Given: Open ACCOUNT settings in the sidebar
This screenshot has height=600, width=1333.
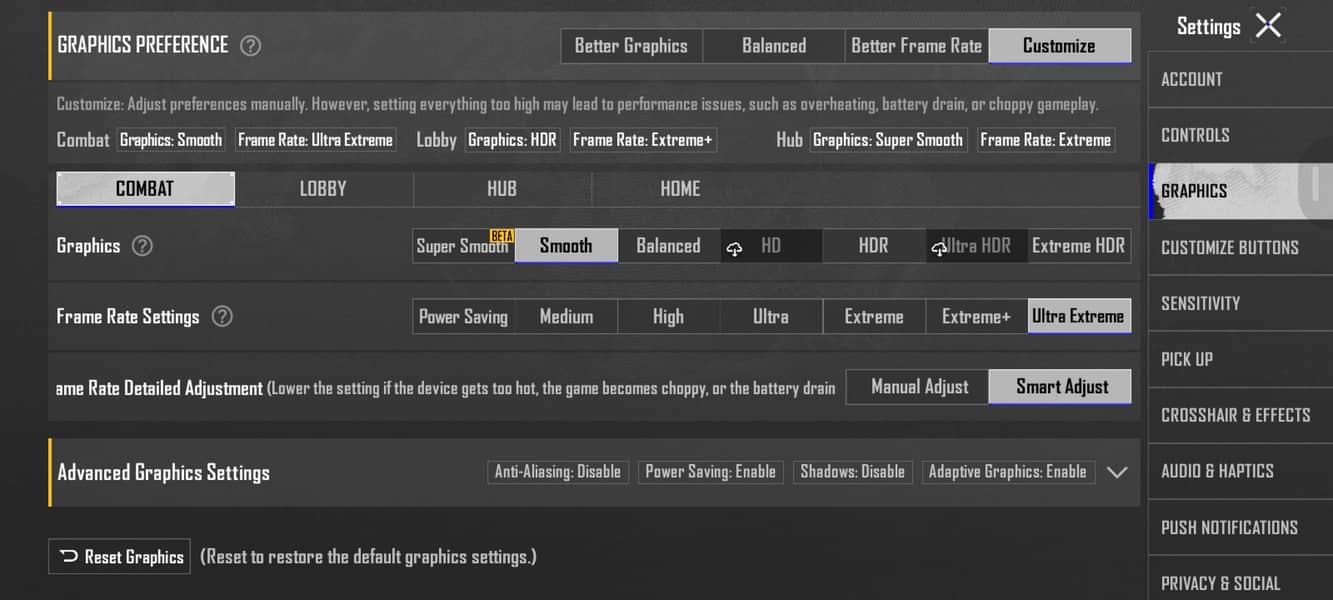Looking at the screenshot, I should pos(1241,80).
